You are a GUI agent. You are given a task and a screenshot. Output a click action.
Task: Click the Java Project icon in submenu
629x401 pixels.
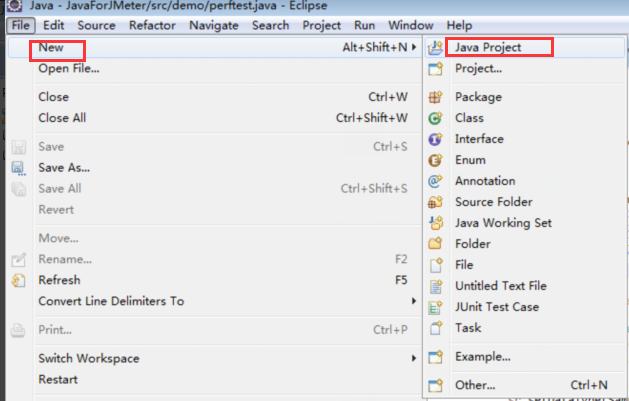pyautogui.click(x=435, y=48)
